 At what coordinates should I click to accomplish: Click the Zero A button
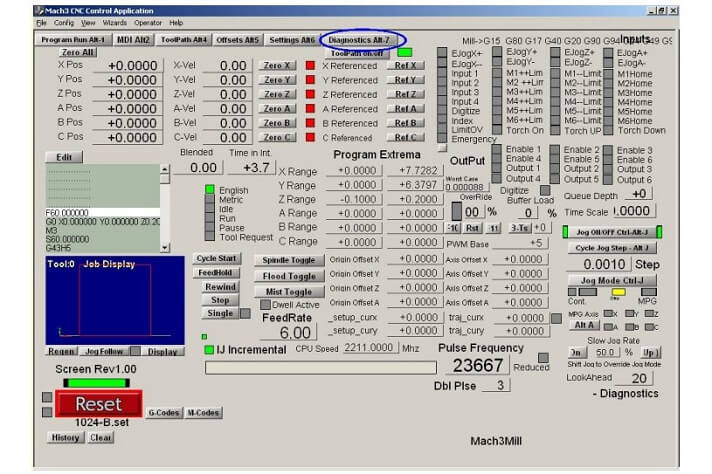pos(277,109)
